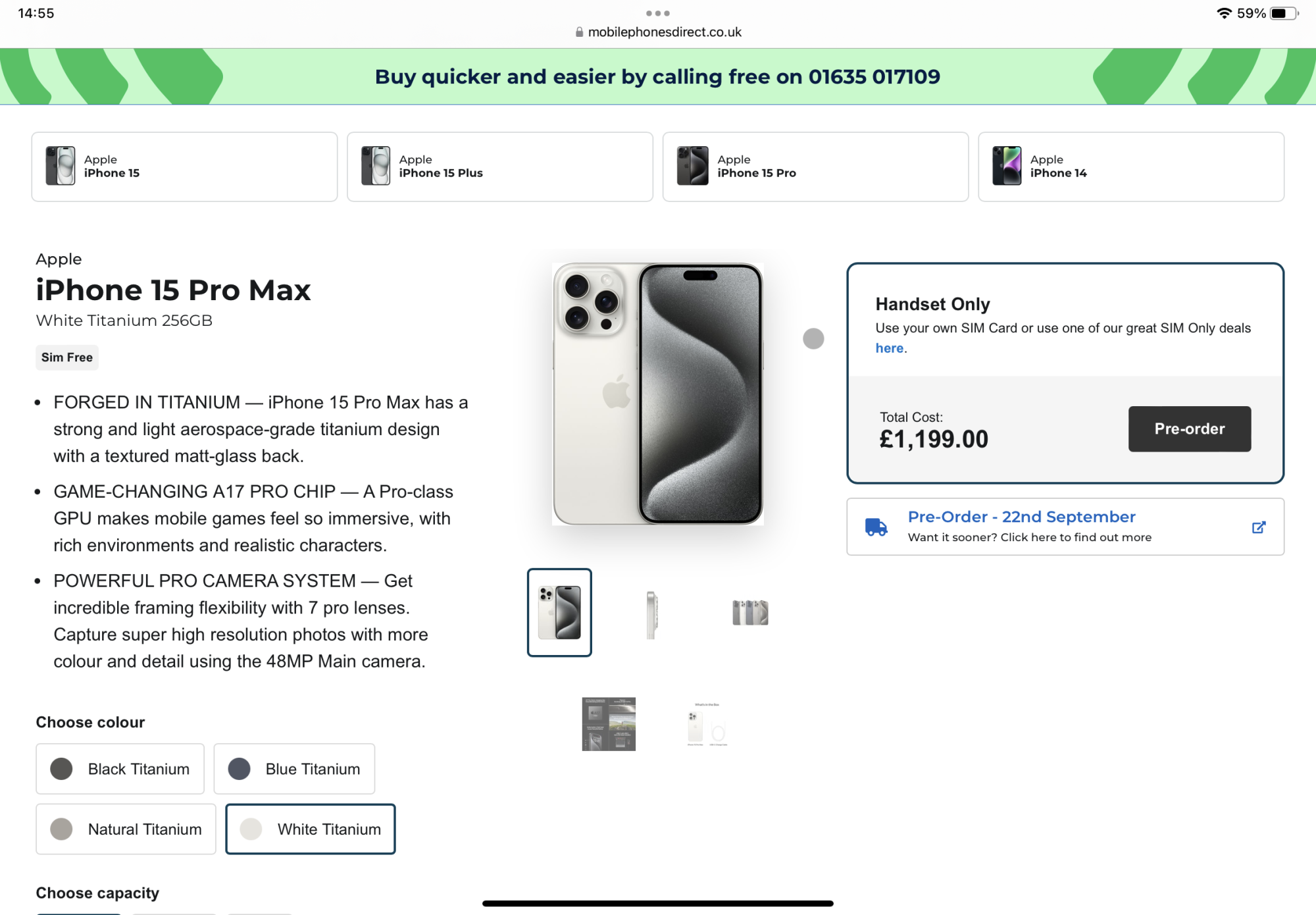
Task: Click the Pre-order button
Action: click(1190, 429)
